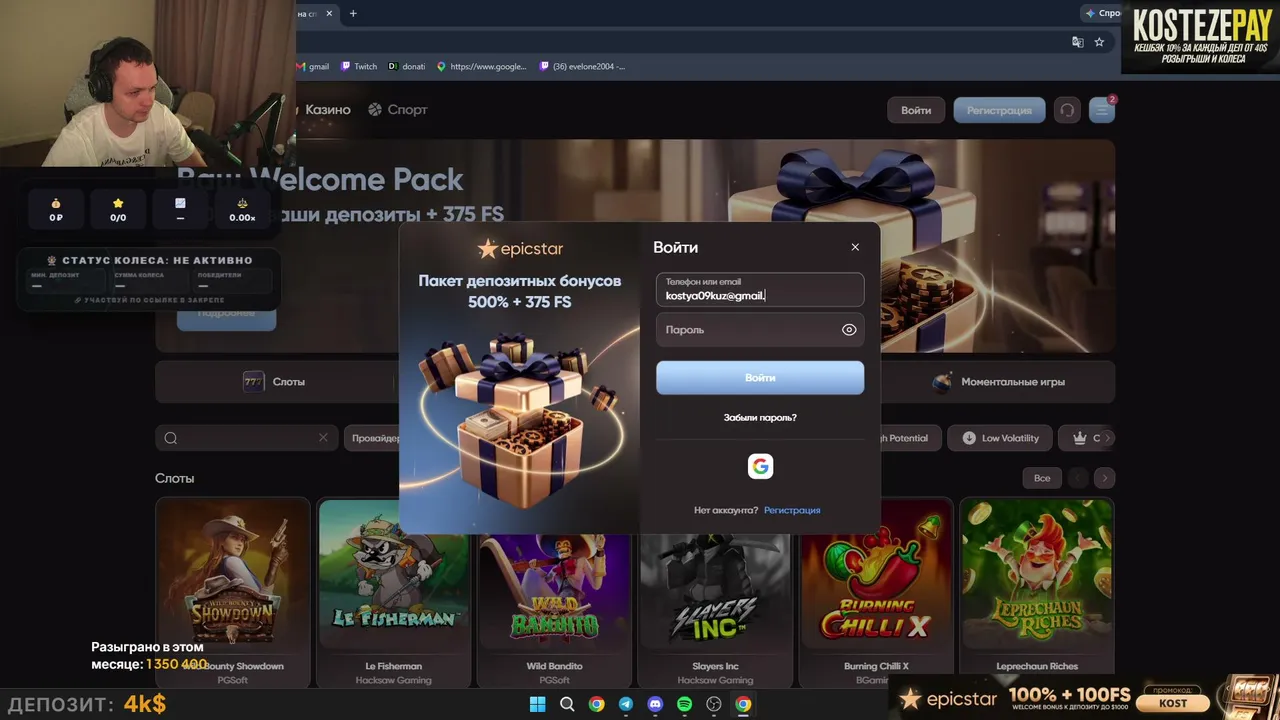The height and width of the screenshot is (720, 1280).
Task: Switch to the Казино section
Action: [x=328, y=110]
